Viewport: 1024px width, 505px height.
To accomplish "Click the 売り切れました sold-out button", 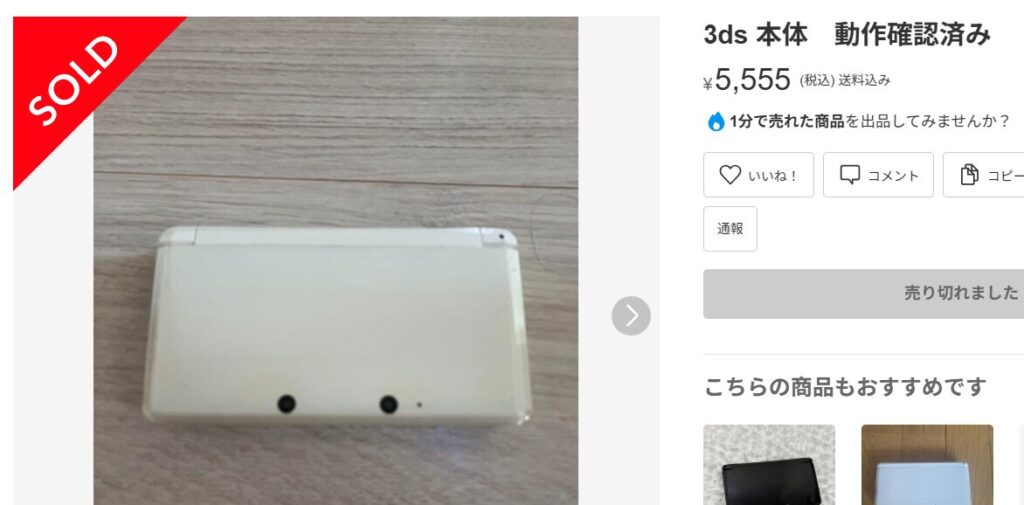I will coord(863,293).
